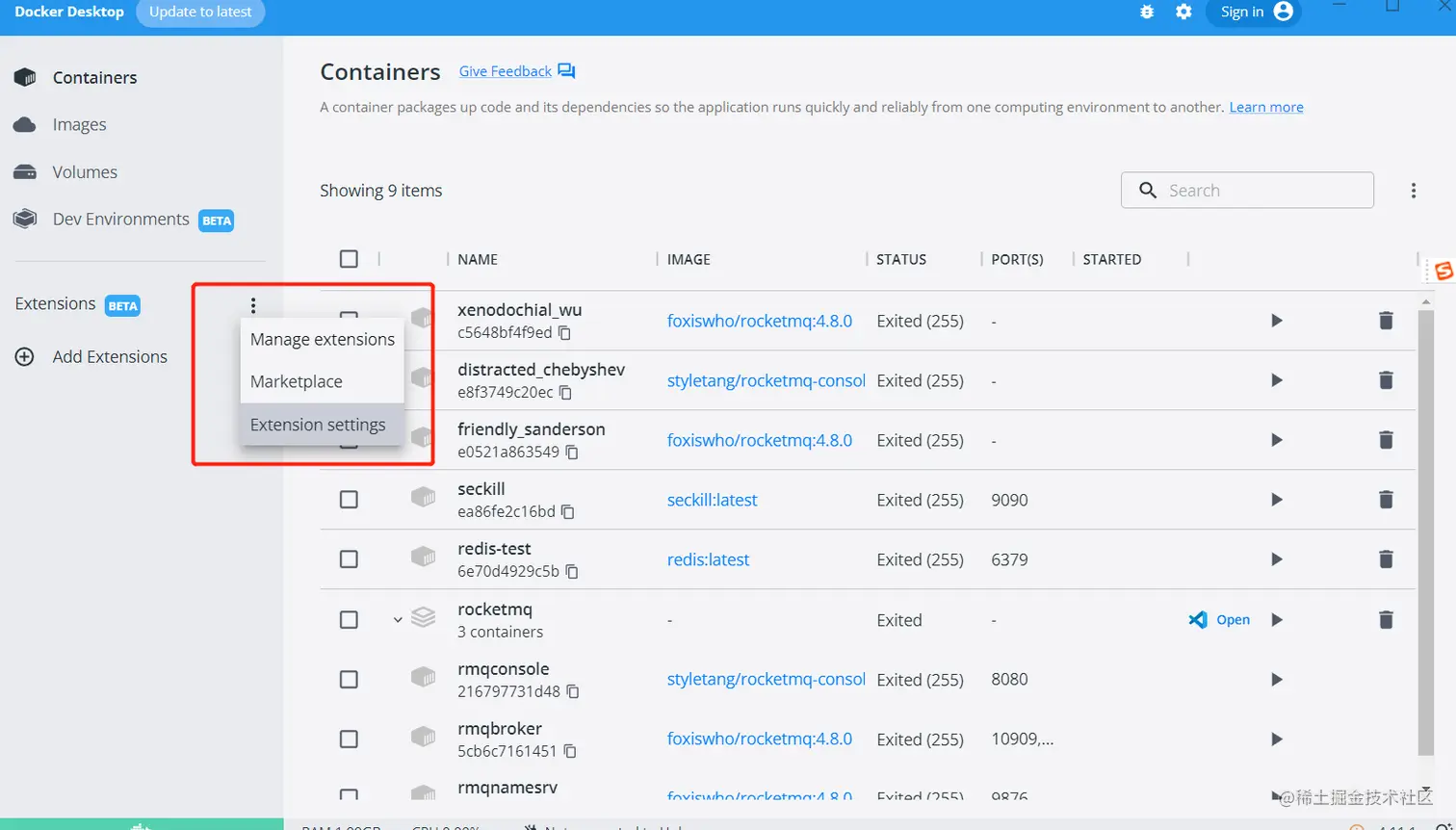Open the bug report troubleshoot icon
1456x830 pixels.
(1147, 12)
